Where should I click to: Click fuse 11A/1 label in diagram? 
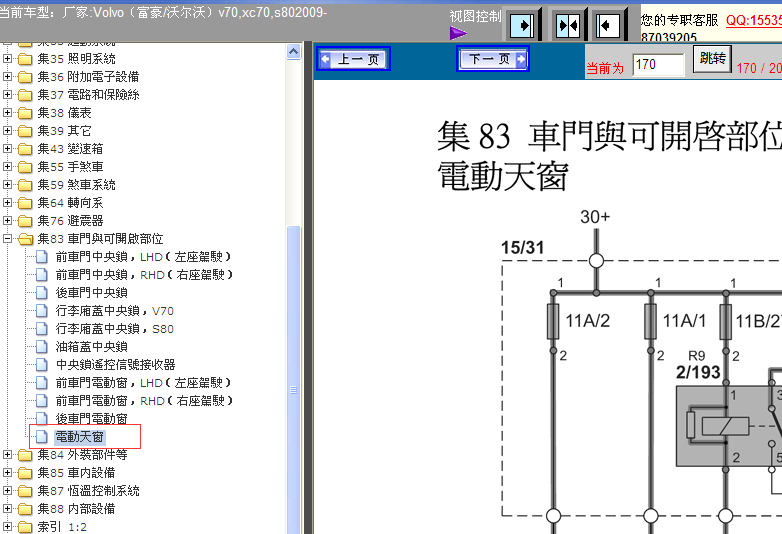click(x=684, y=321)
